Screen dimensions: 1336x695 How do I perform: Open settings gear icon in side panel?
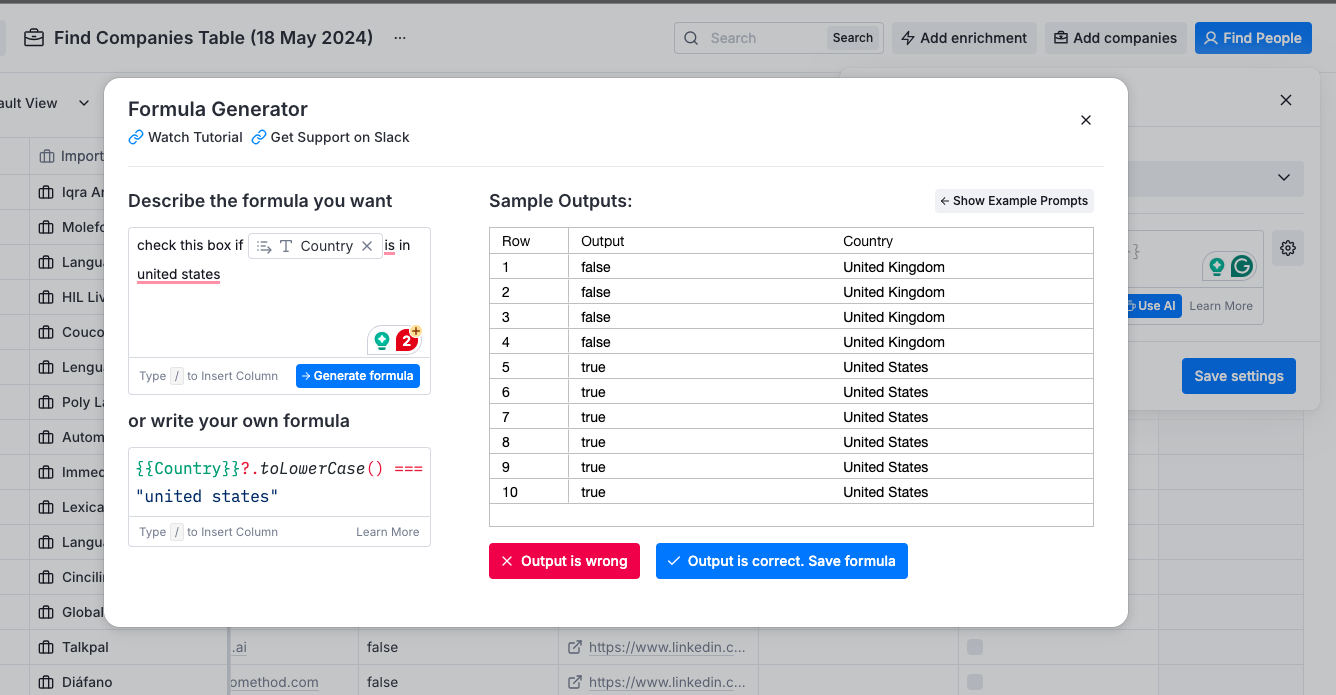point(1288,248)
